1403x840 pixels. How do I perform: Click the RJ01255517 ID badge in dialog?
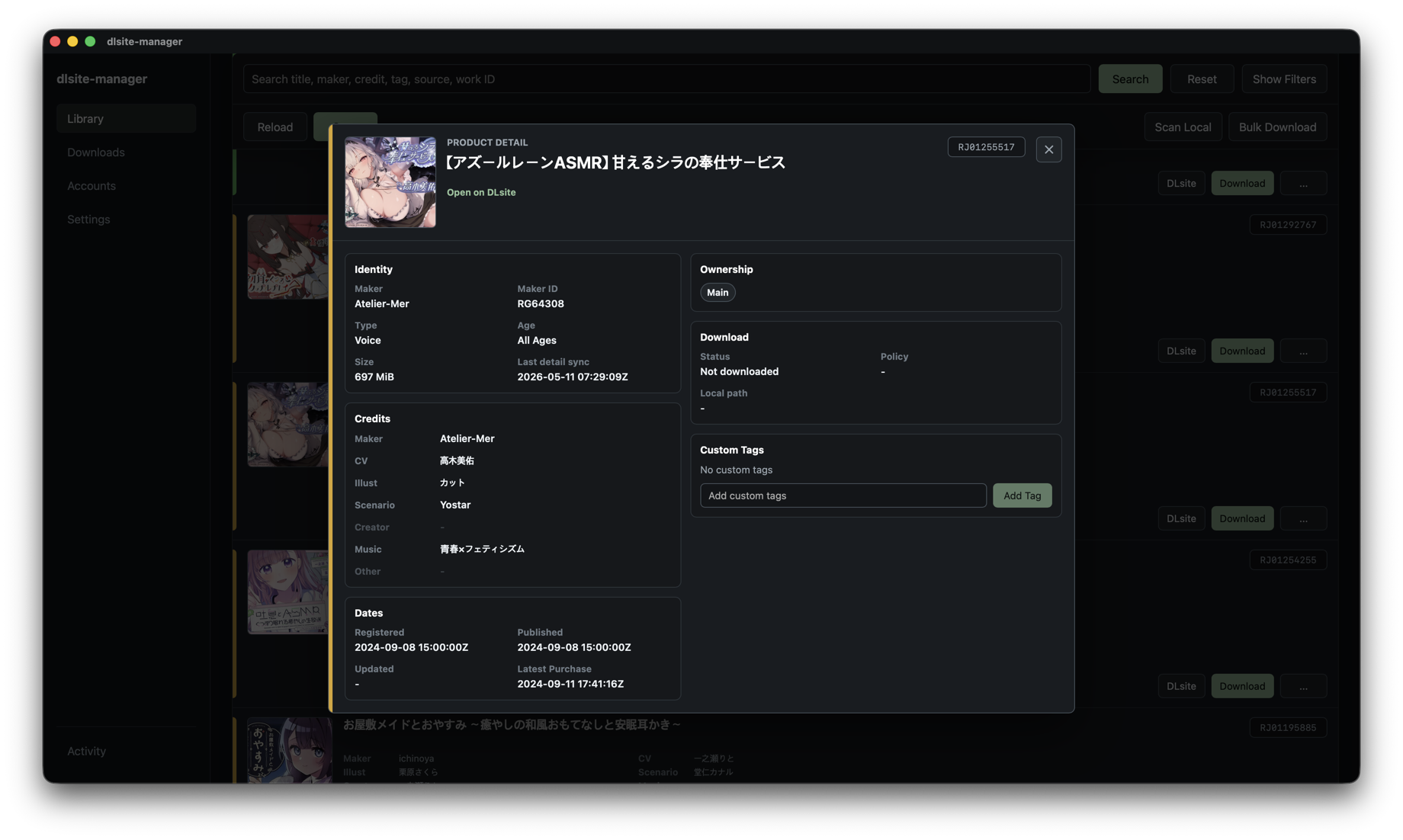(x=986, y=147)
